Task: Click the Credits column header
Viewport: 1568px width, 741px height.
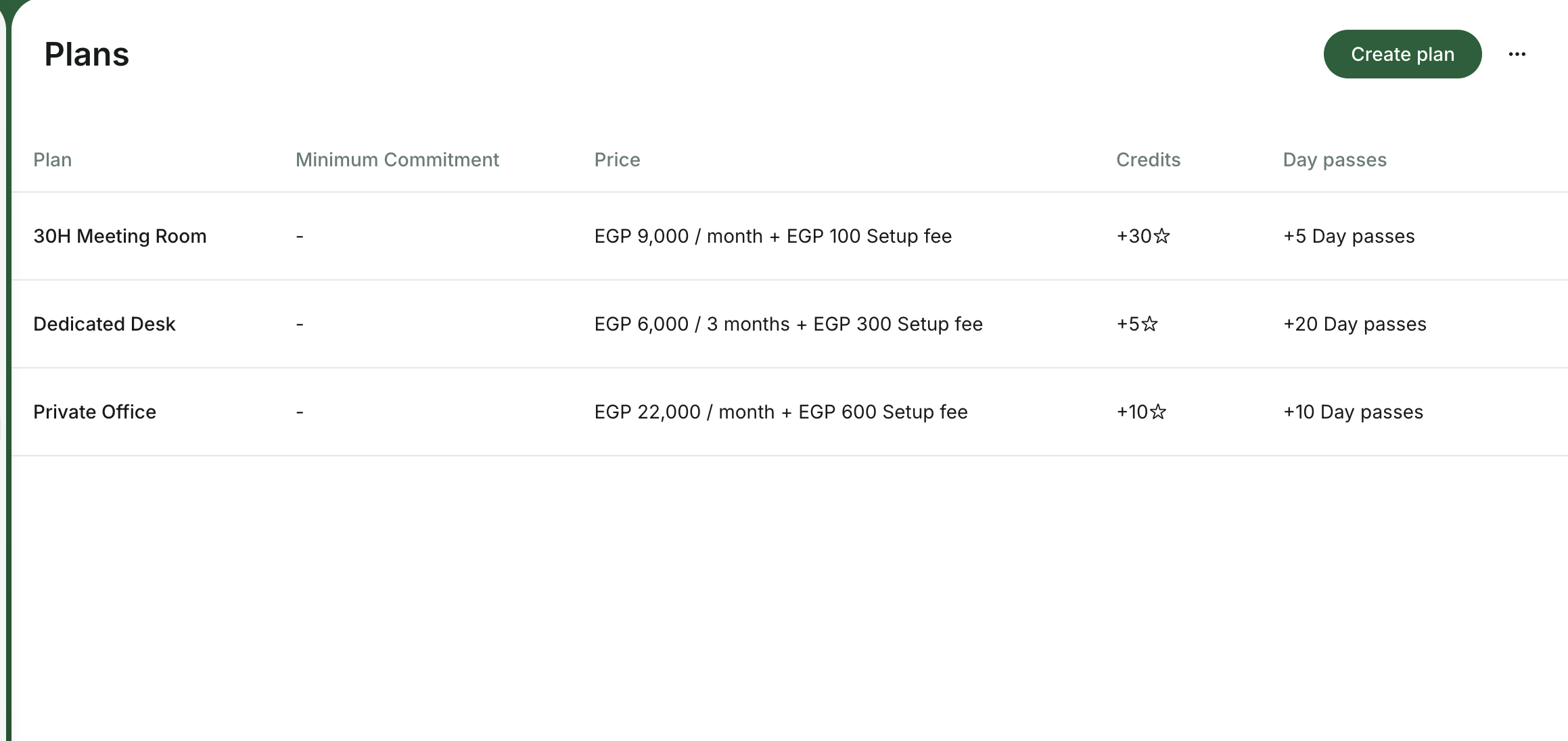Action: (1148, 160)
